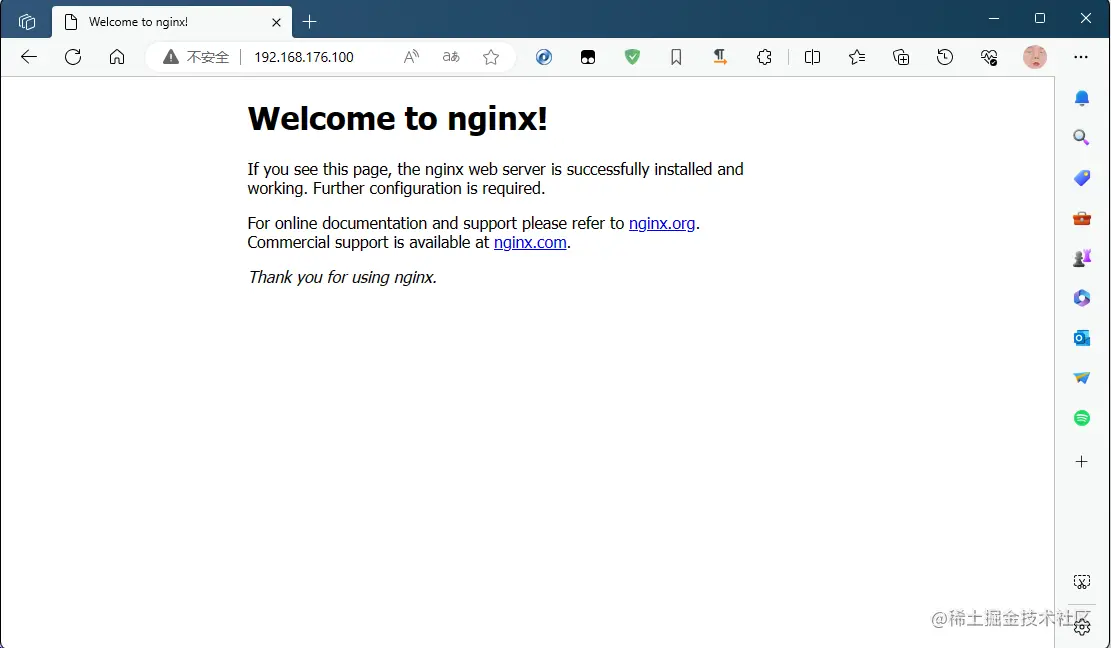This screenshot has height=648, width=1111.
Task: Click the Thank you for using nginx. text
Action: [342, 277]
